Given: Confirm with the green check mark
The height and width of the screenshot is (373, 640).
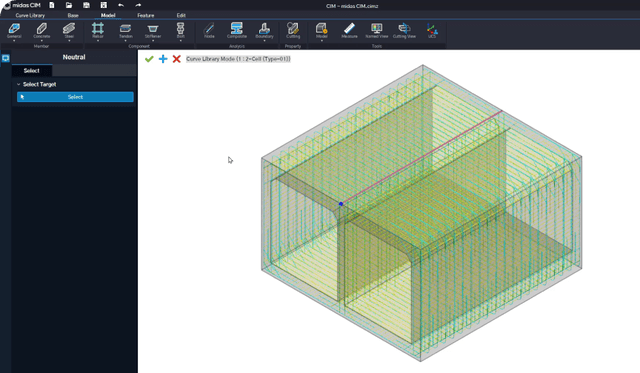Looking at the screenshot, I should pos(149,59).
